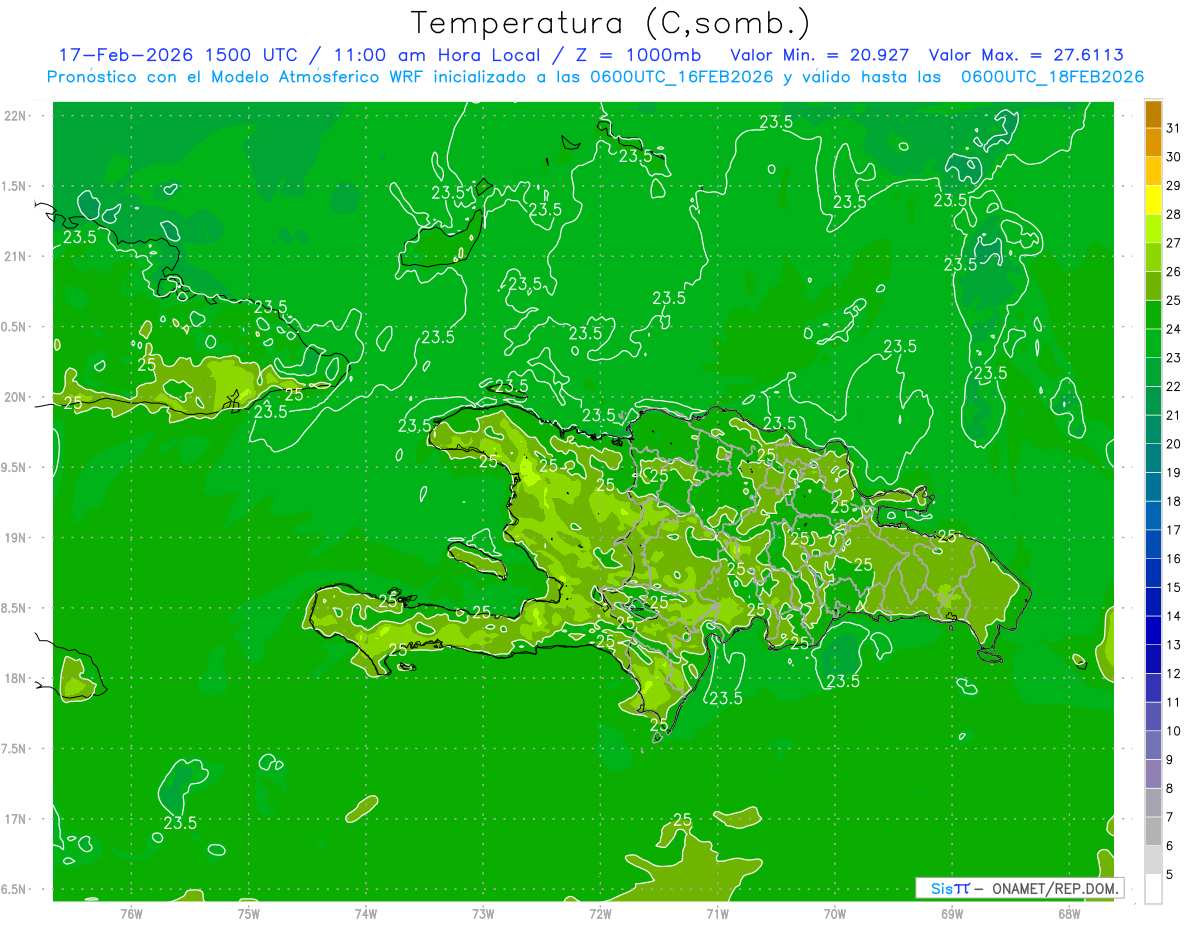Click the "68W" longitude axis label
1200x927 pixels.
1069,913
